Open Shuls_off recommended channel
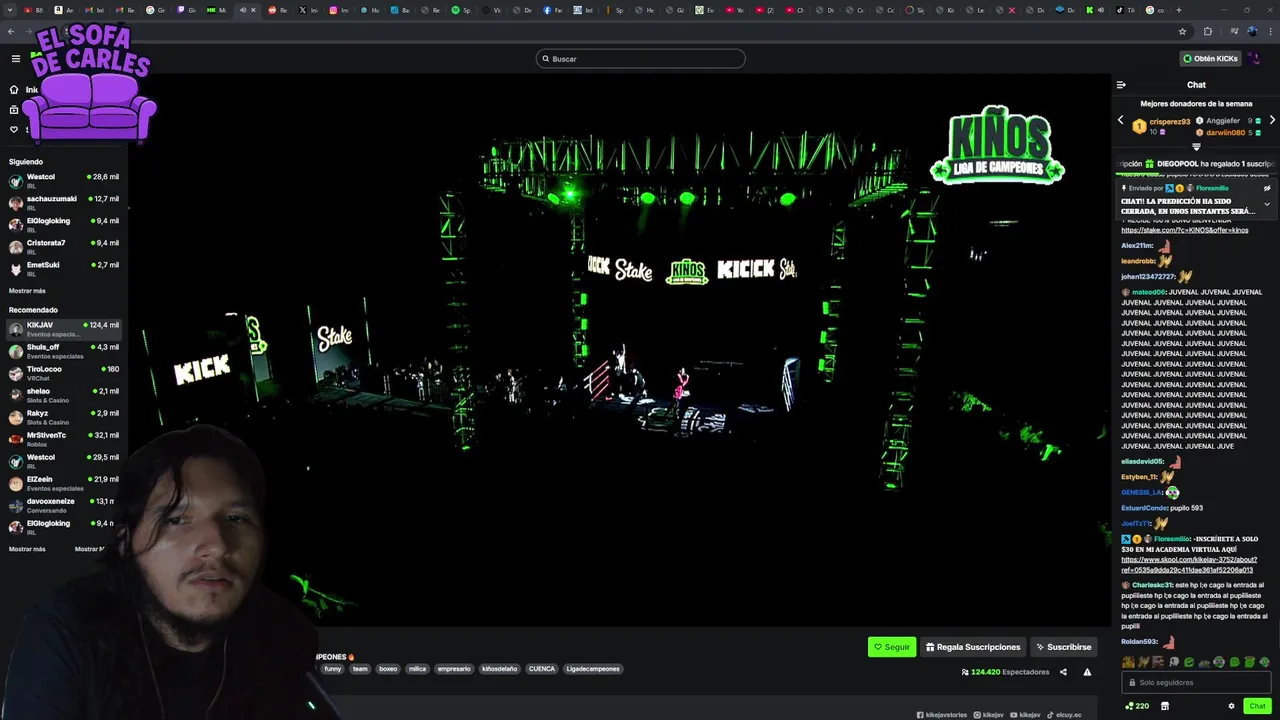This screenshot has width=1280, height=720. pos(64,351)
